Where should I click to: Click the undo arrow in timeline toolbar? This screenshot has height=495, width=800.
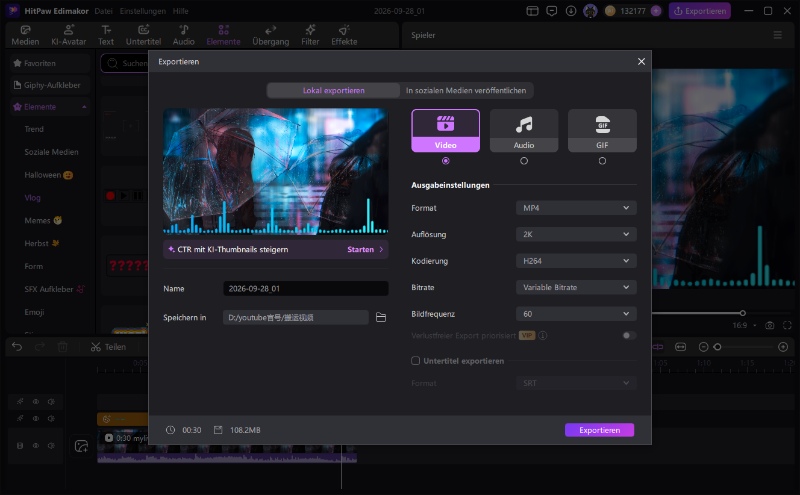(x=17, y=346)
